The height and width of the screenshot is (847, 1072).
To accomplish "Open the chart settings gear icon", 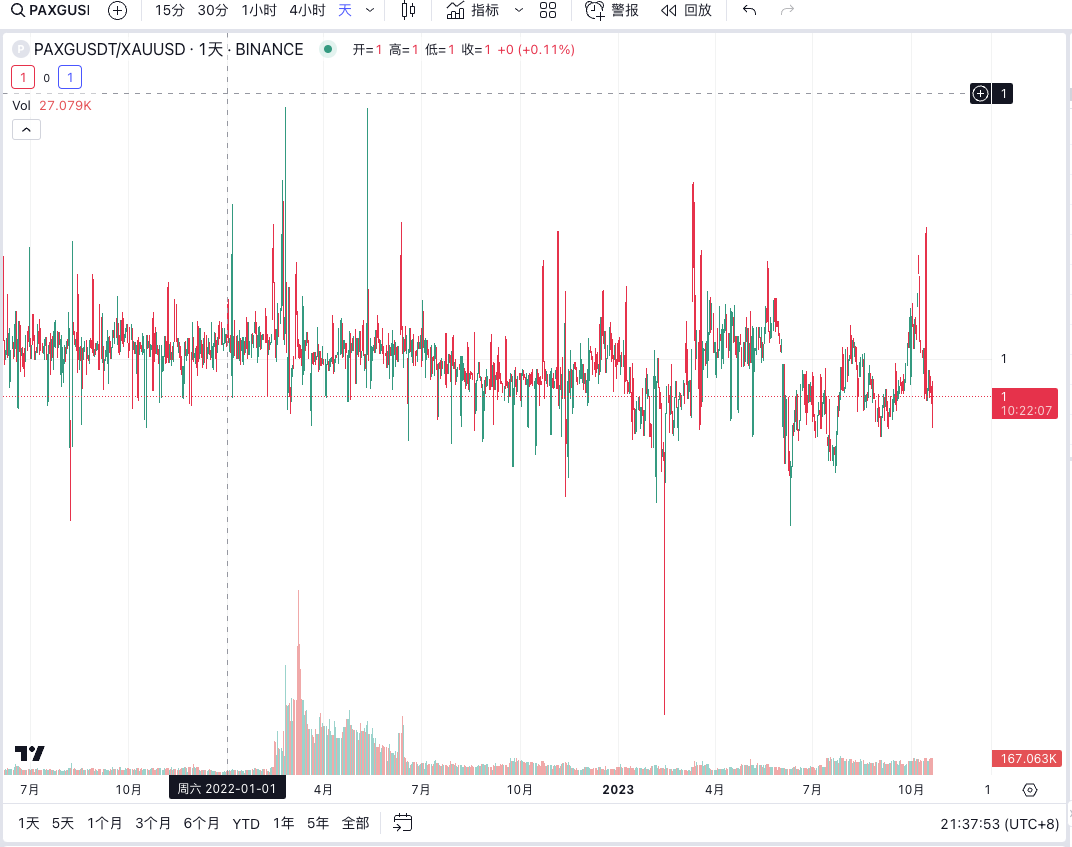I will [x=1030, y=790].
